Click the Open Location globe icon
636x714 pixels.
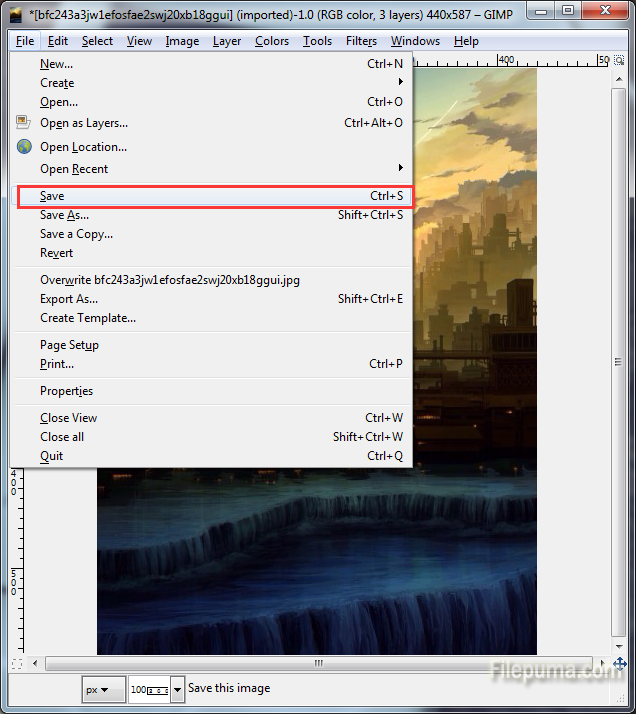(24, 147)
